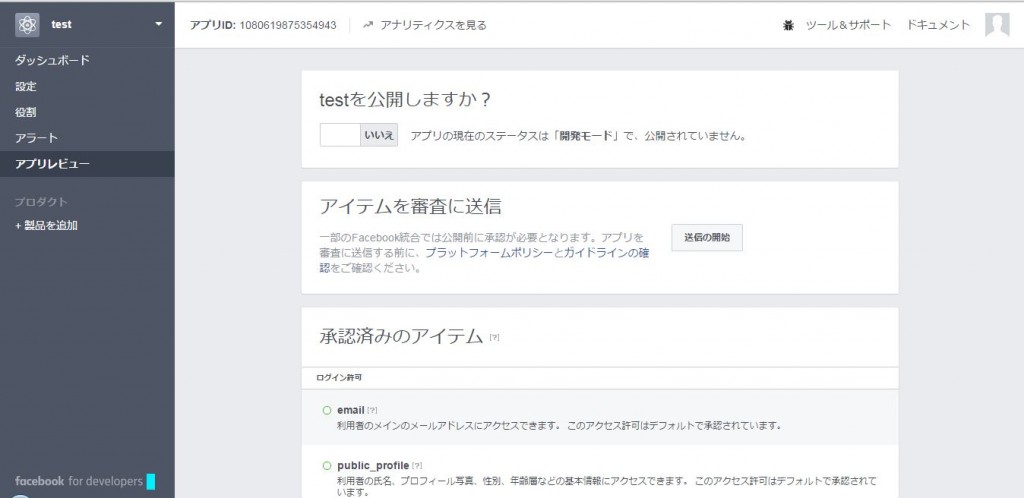This screenshot has height=498, width=1024.
Task: Click the プロダクト sidebar label
Action: click(41, 202)
